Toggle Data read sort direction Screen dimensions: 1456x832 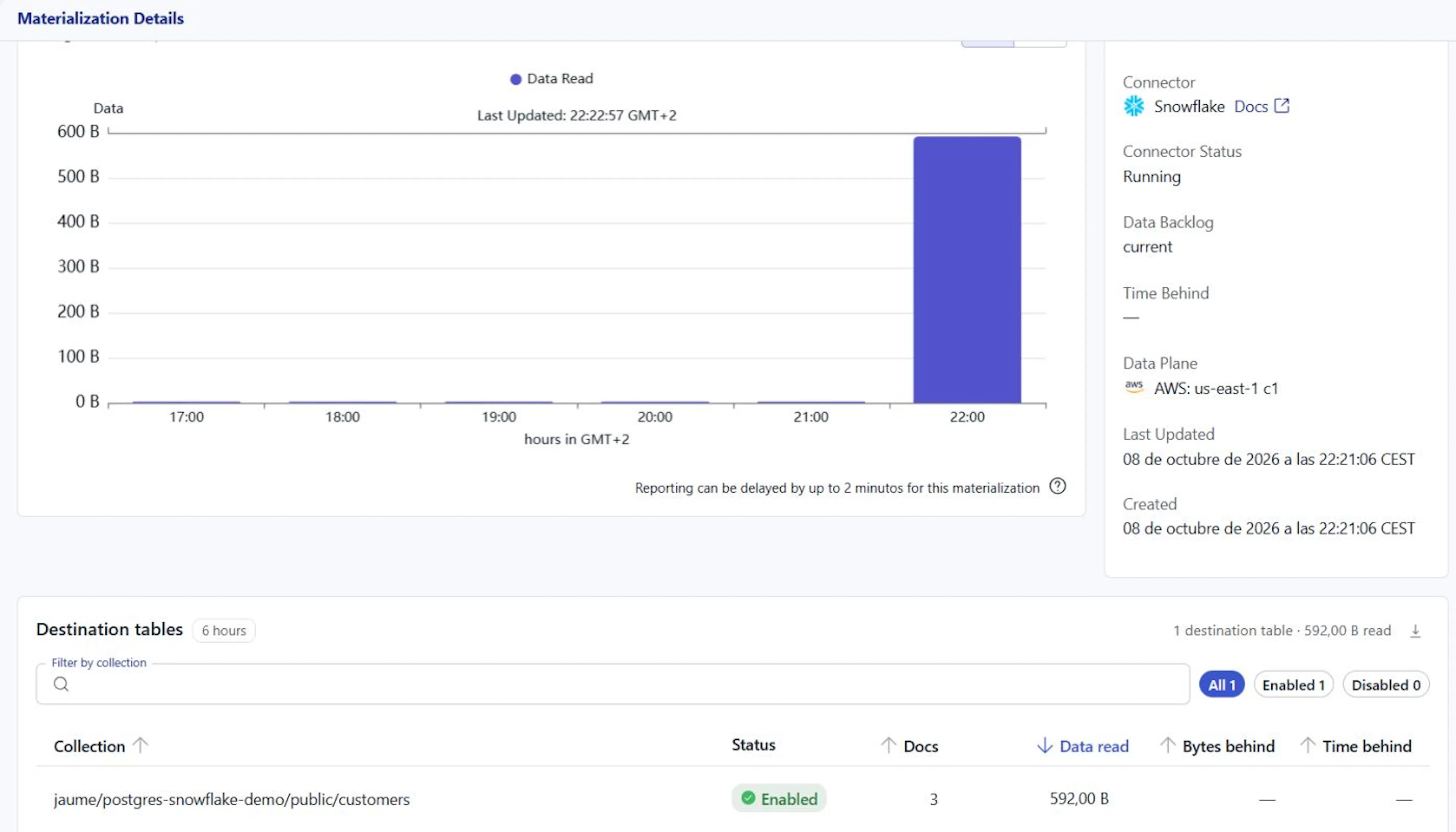1044,745
